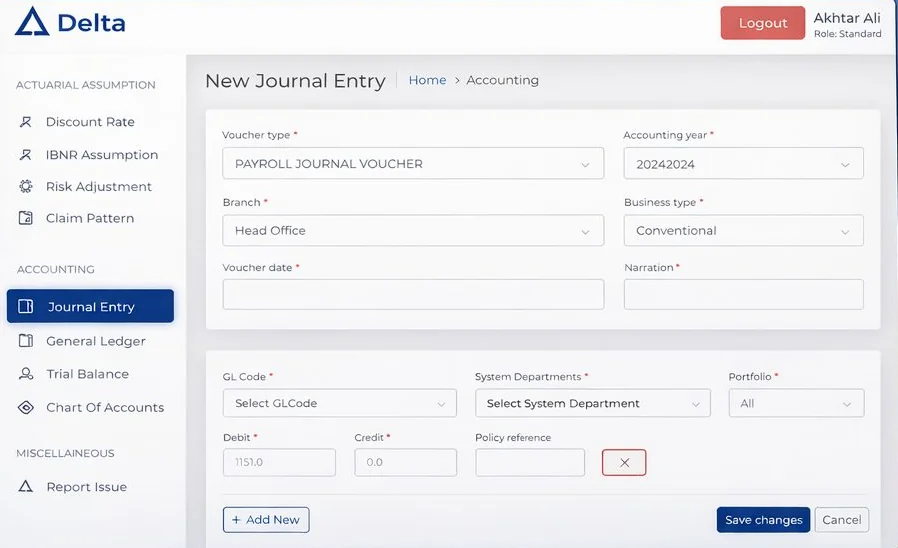Click the Debit amount field

point(279,463)
